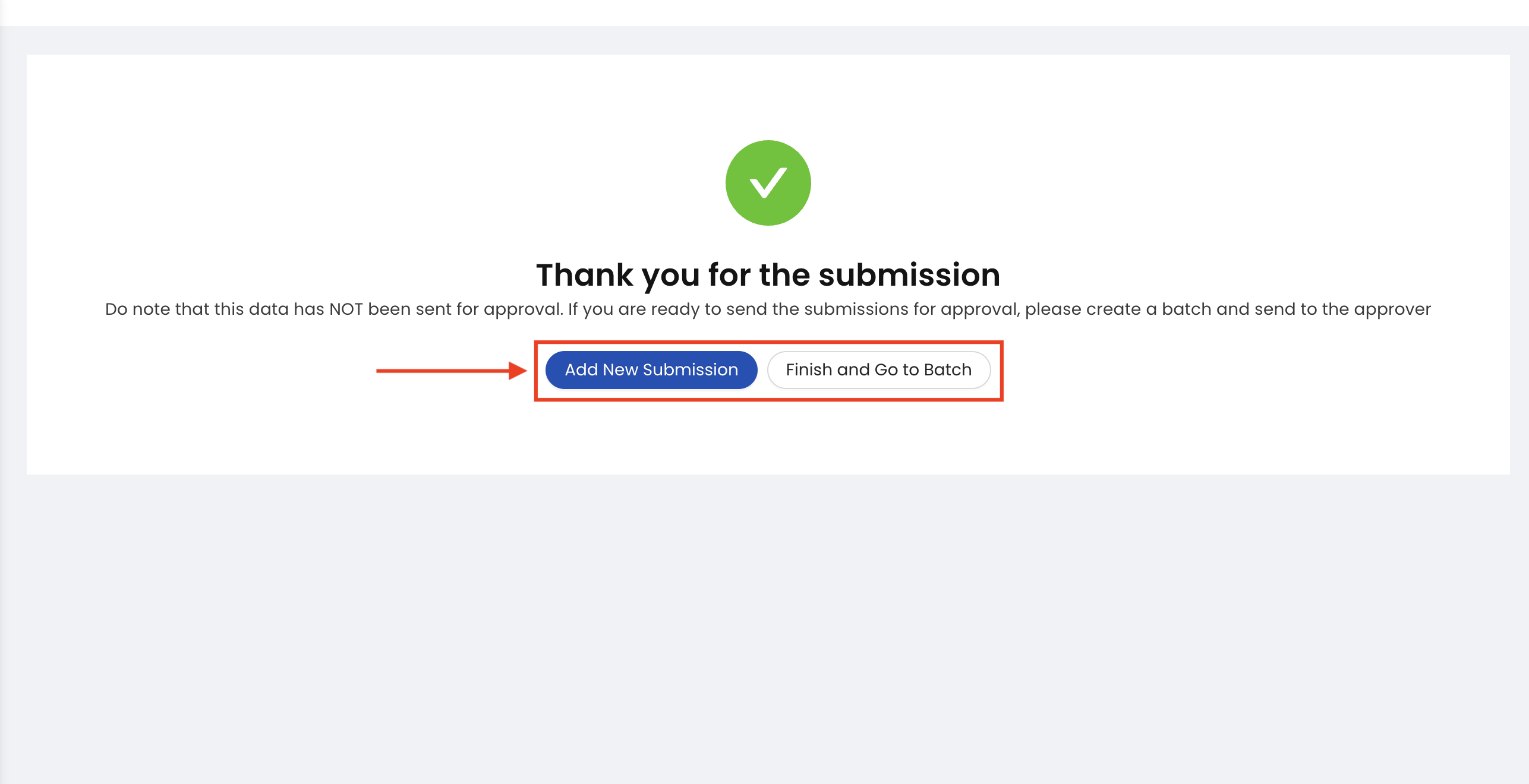Click the word NOT in the notice

point(346,309)
